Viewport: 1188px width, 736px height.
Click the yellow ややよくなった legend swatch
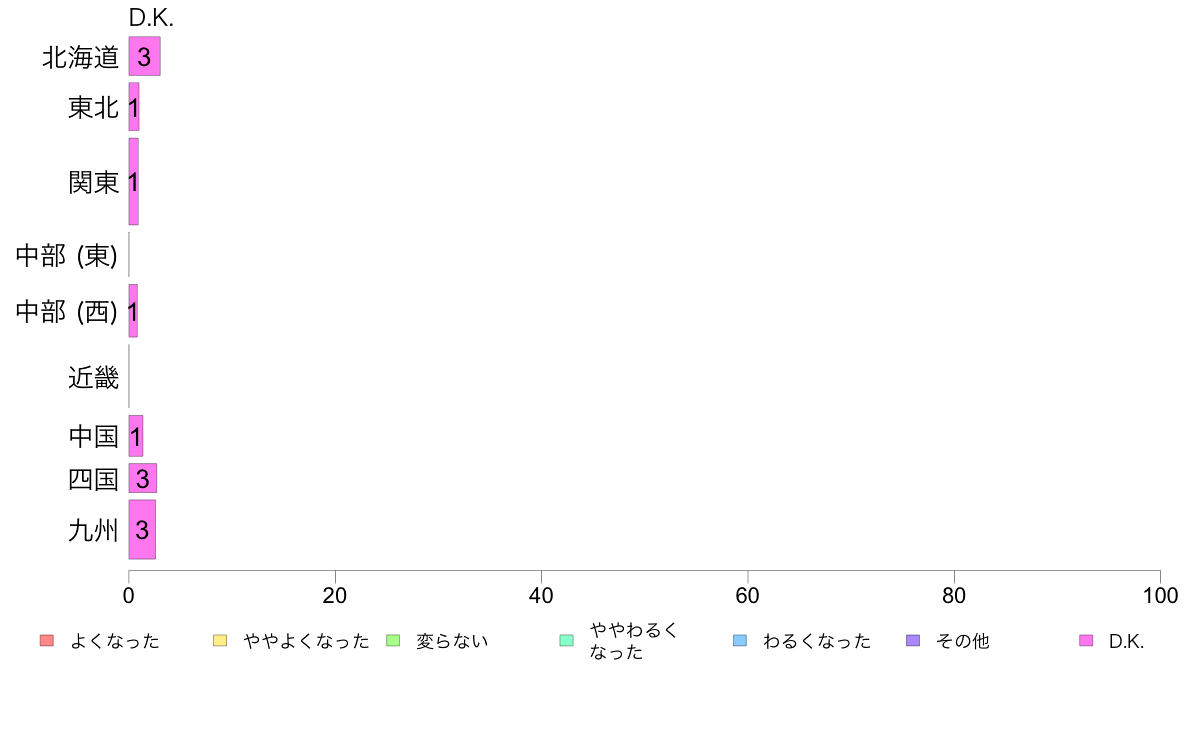(x=220, y=640)
